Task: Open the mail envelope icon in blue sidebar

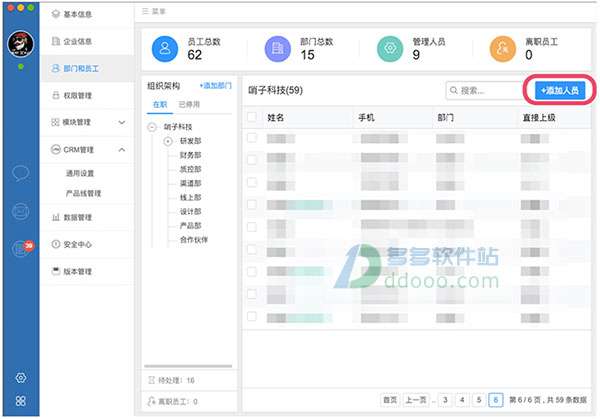Action: pos(20,211)
